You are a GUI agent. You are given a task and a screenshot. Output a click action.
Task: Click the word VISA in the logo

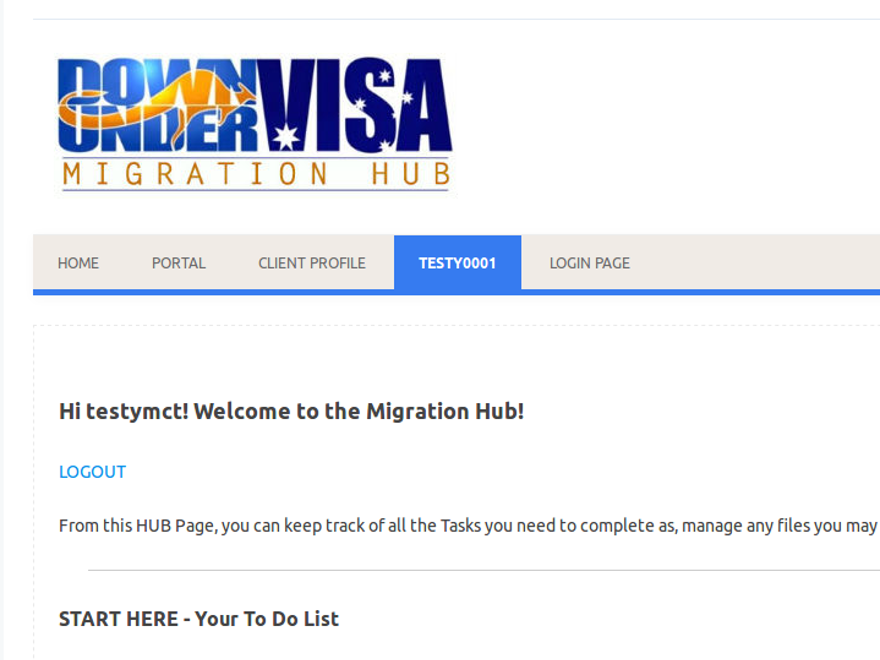pos(355,105)
